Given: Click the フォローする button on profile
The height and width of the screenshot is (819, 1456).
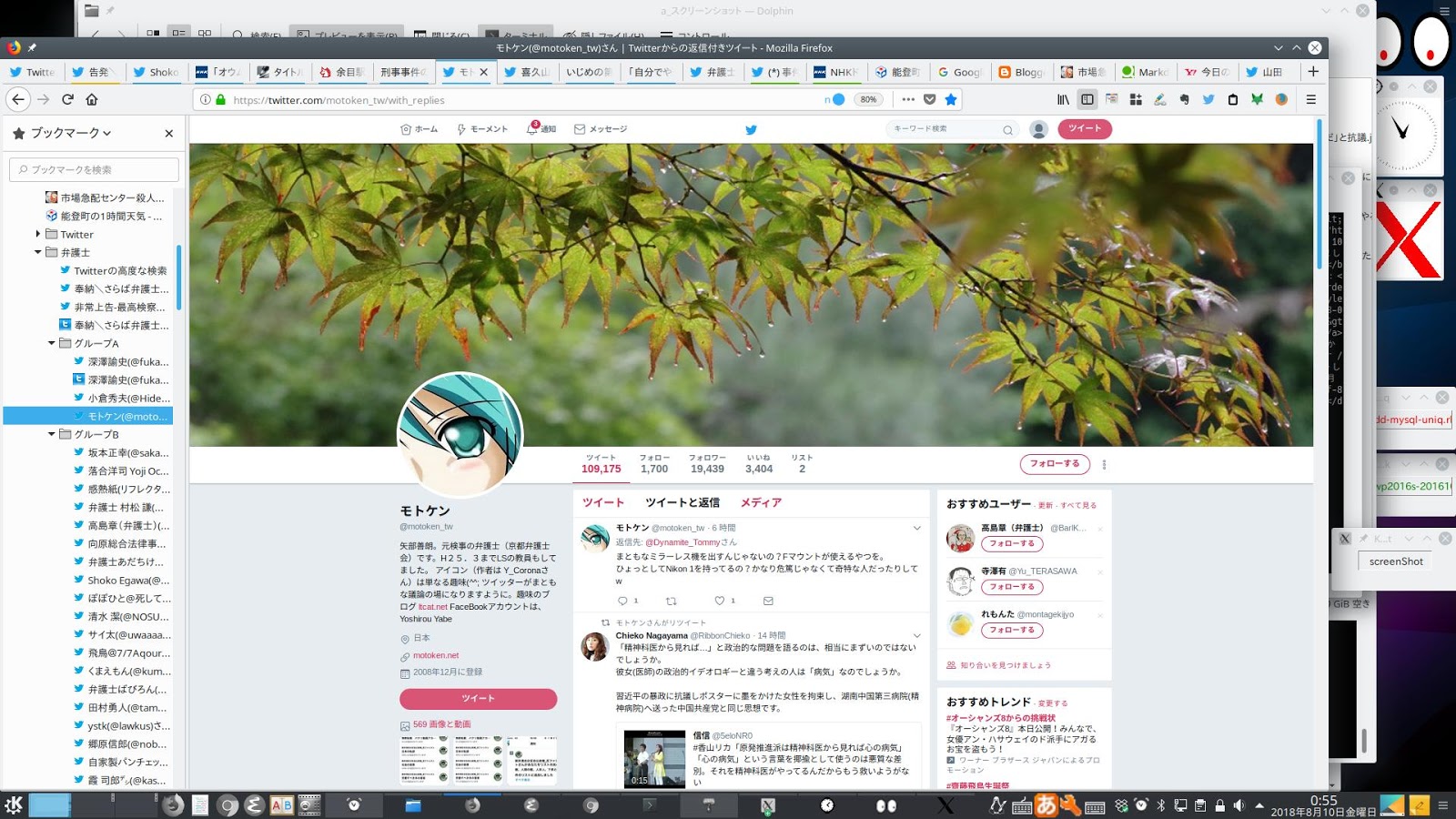Looking at the screenshot, I should coord(1055,464).
